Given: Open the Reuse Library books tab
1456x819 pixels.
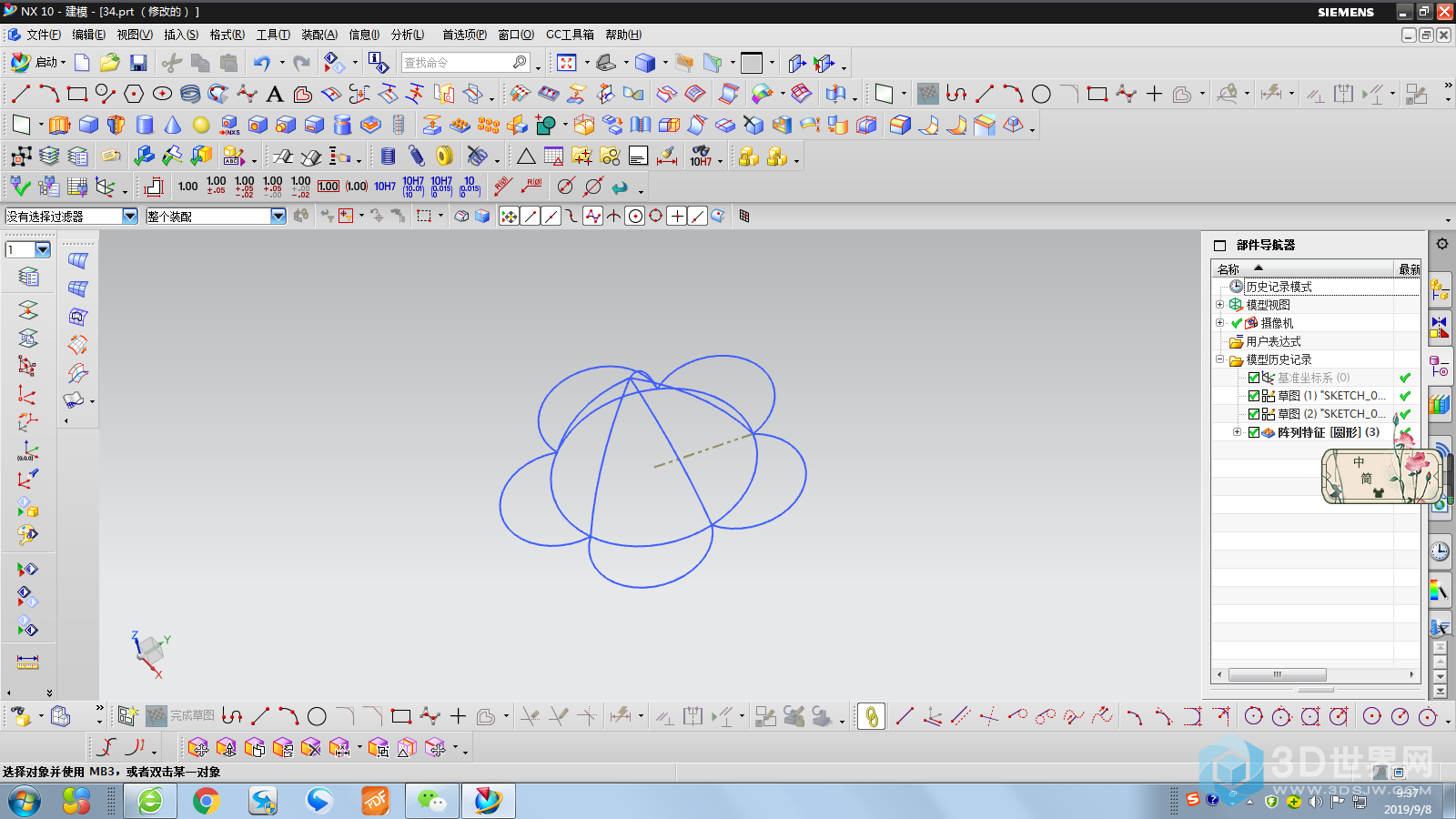Looking at the screenshot, I should [1440, 404].
